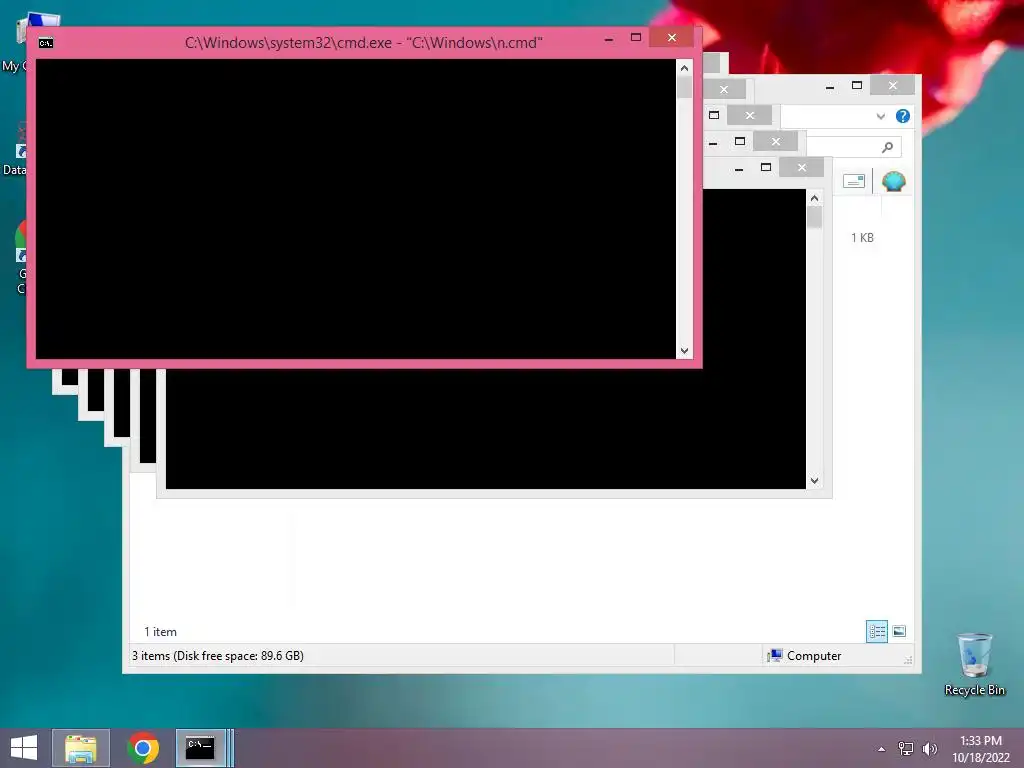
Task: Click the Explorer status bar resize grip
Action: click(x=908, y=660)
